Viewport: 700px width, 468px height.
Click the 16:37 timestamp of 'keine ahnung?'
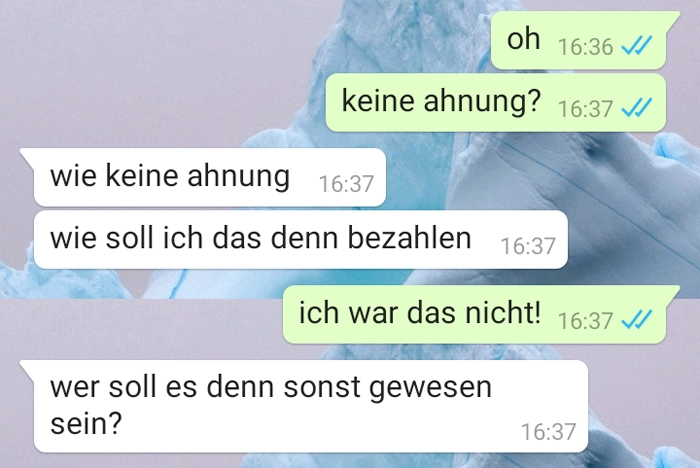point(585,109)
